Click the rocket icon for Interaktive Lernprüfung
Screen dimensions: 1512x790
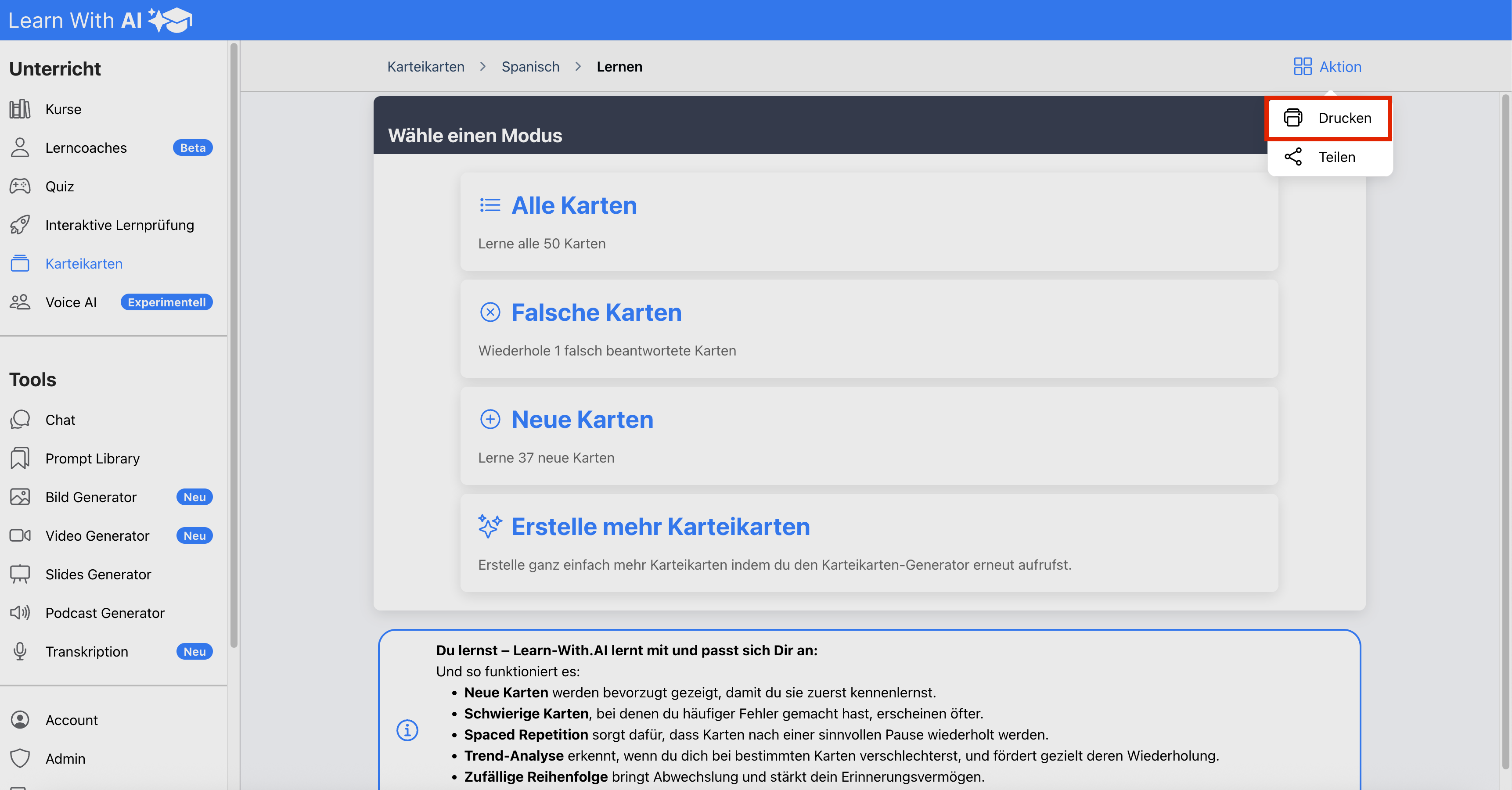[x=20, y=225]
